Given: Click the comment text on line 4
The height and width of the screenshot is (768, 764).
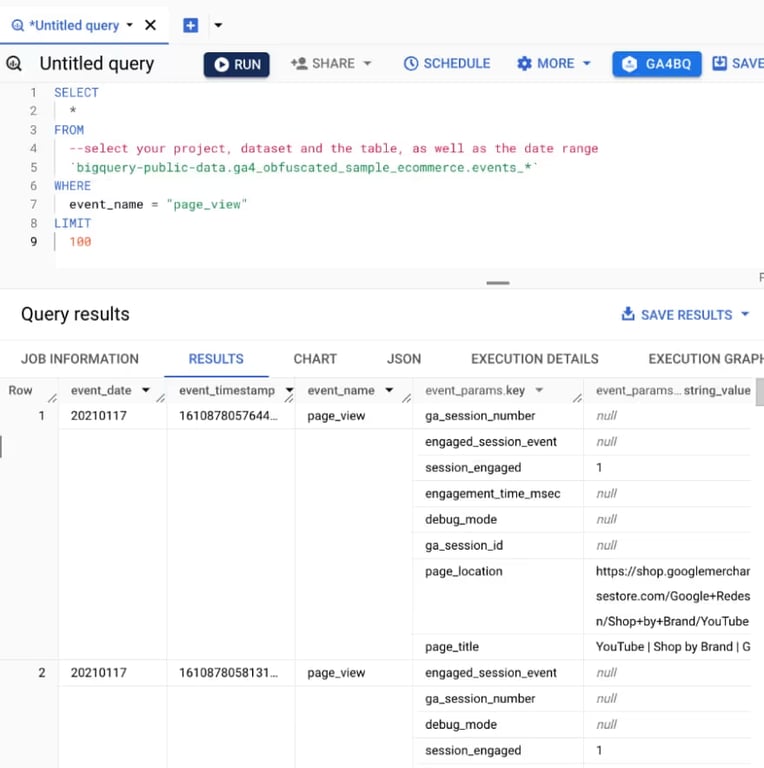Looking at the screenshot, I should click(334, 148).
